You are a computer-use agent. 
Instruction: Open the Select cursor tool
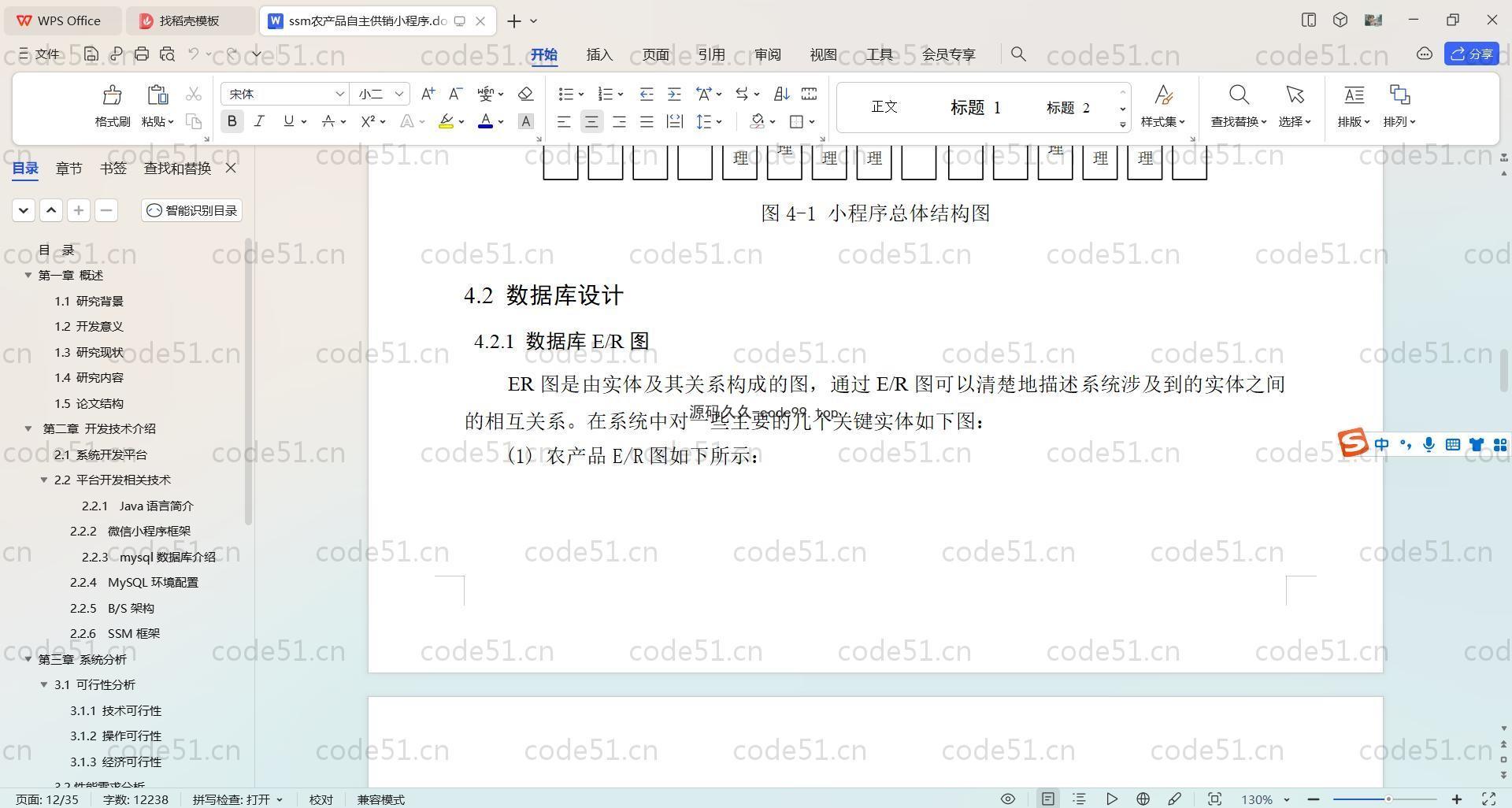[1295, 95]
